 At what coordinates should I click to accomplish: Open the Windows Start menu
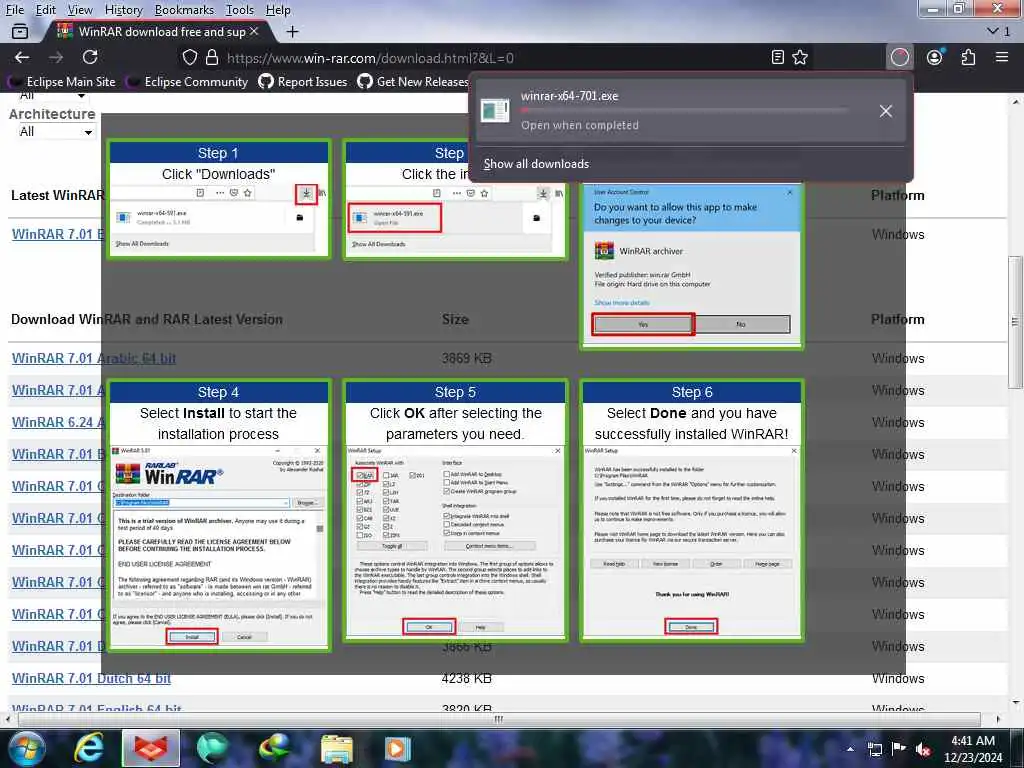pyautogui.click(x=25, y=748)
